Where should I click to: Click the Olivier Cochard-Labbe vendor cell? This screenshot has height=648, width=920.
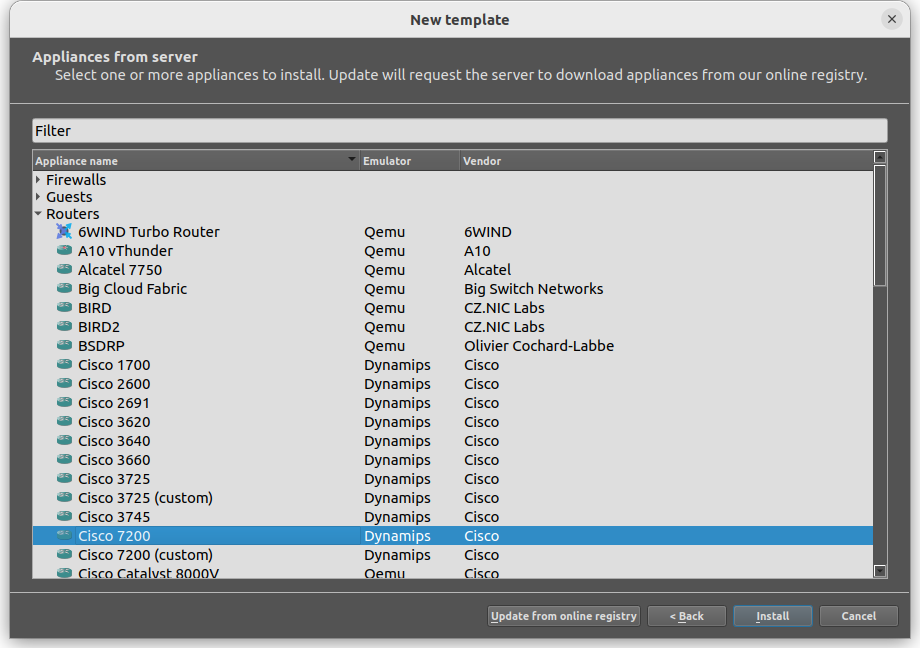[539, 346]
